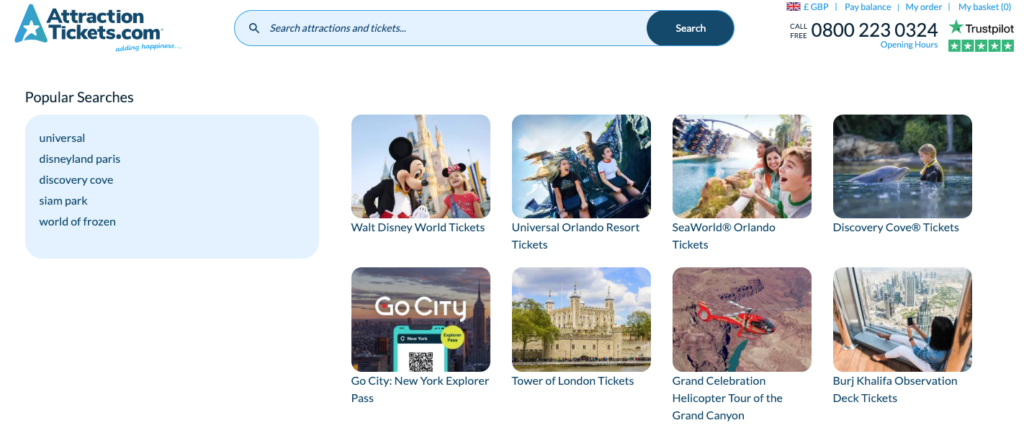This screenshot has width=1024, height=428.
Task: Click the AttractionTickets.com logo
Action: click(x=97, y=27)
